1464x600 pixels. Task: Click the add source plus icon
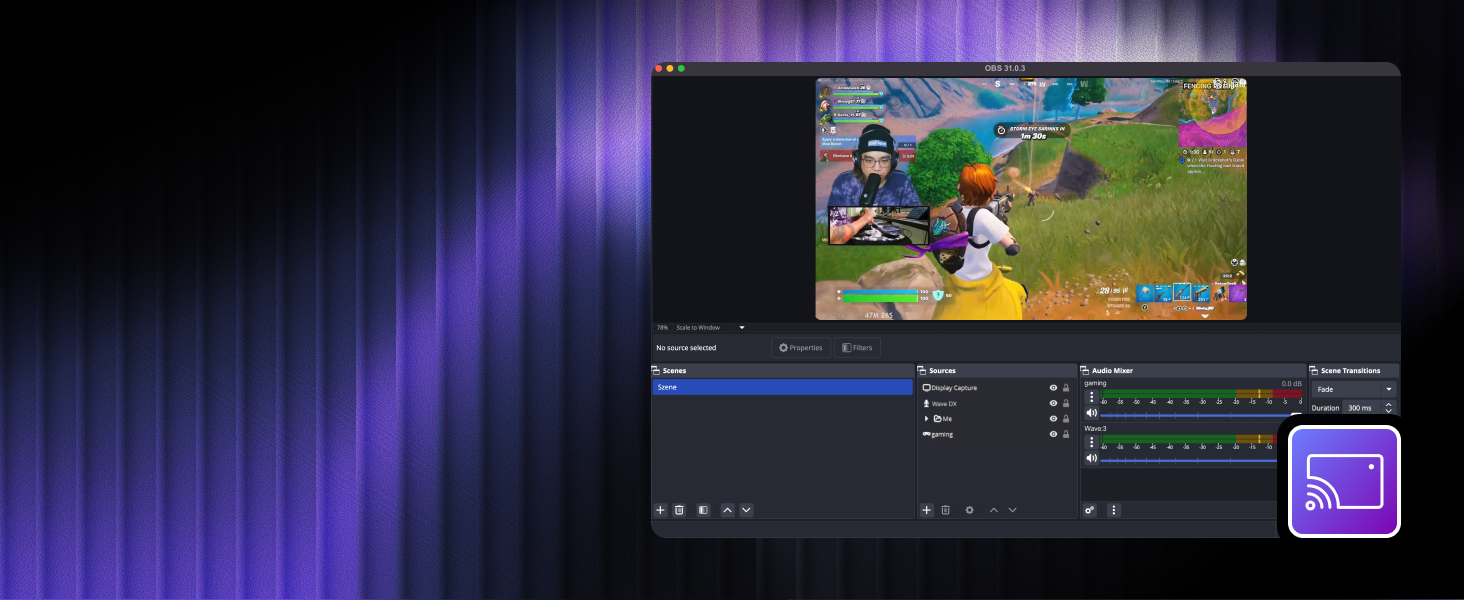[x=927, y=510]
